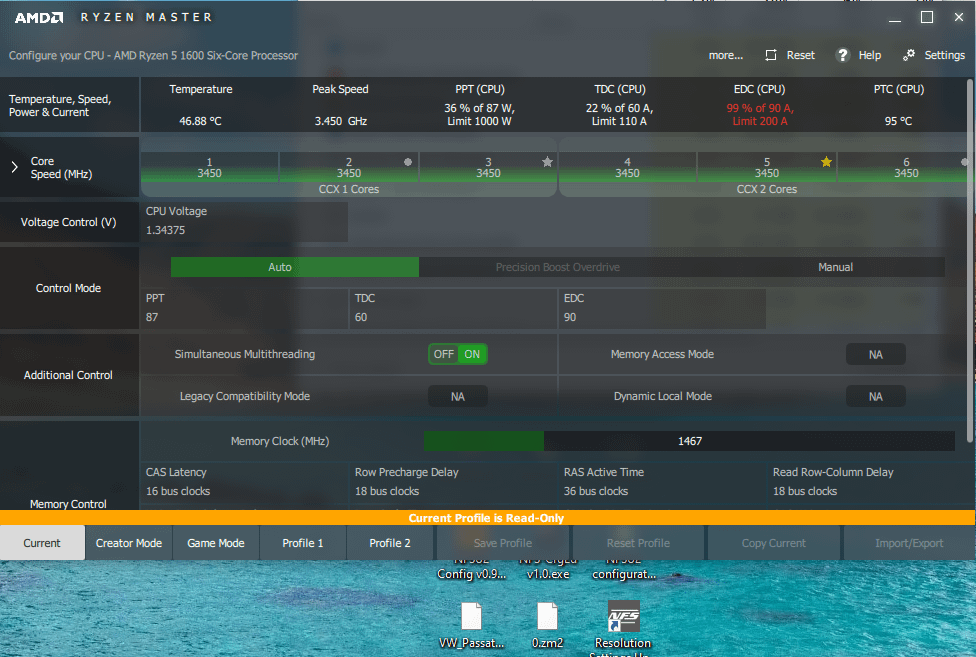Click Additional Control section label
This screenshot has width=976, height=657.
coord(68,375)
